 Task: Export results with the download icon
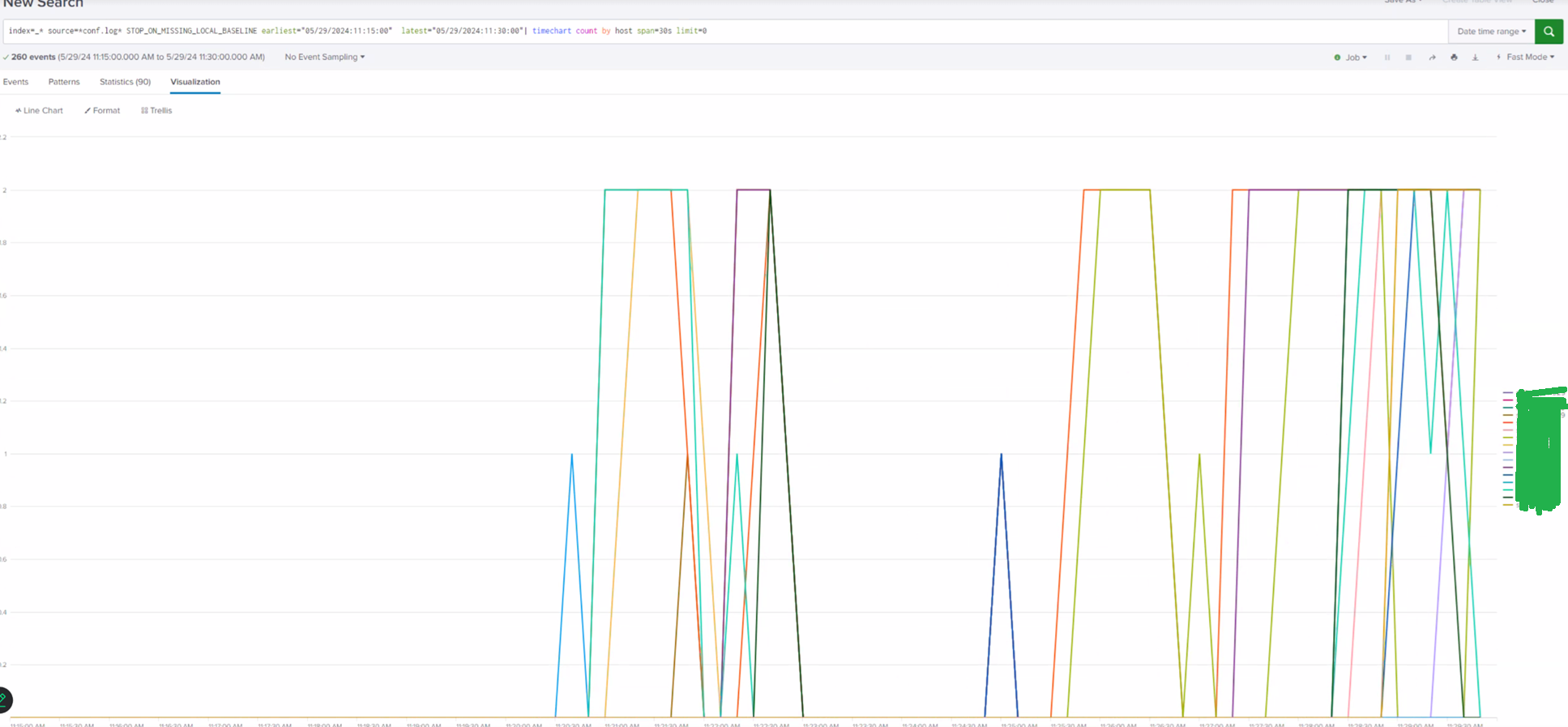click(1475, 58)
